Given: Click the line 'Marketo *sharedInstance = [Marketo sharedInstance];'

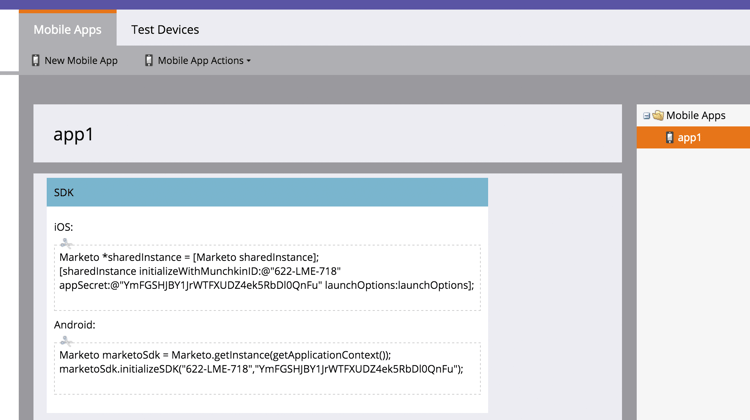Looking at the screenshot, I should click(189, 257).
